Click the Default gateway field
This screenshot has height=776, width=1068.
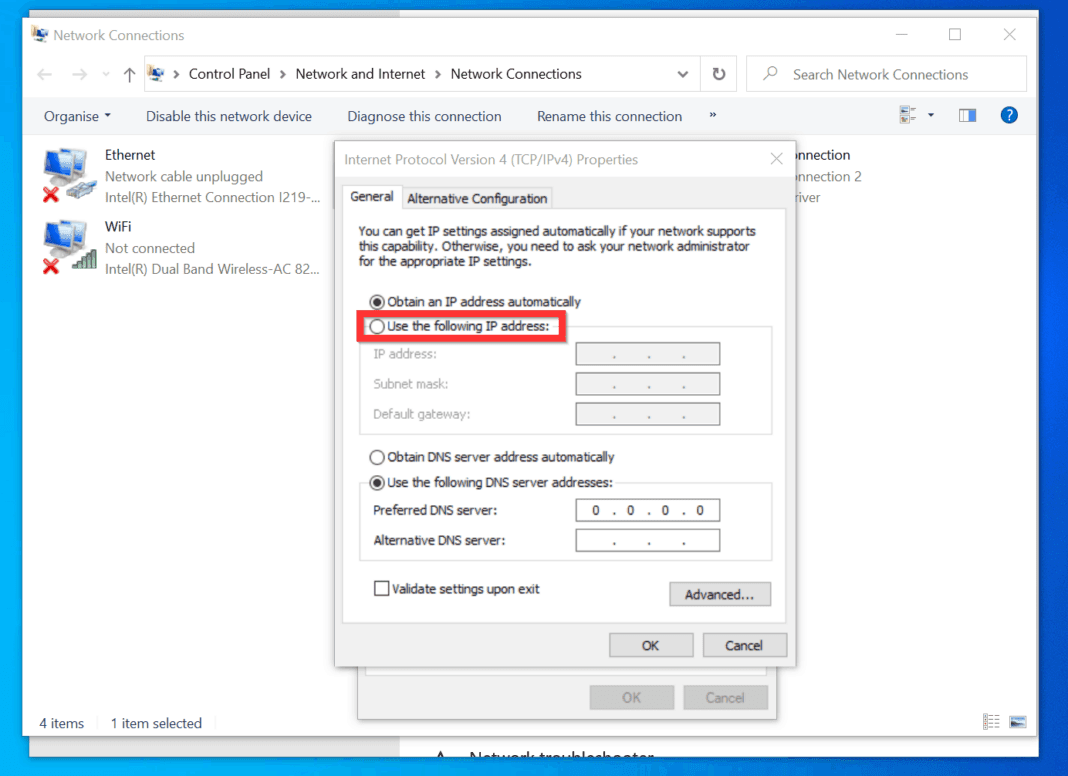647,414
